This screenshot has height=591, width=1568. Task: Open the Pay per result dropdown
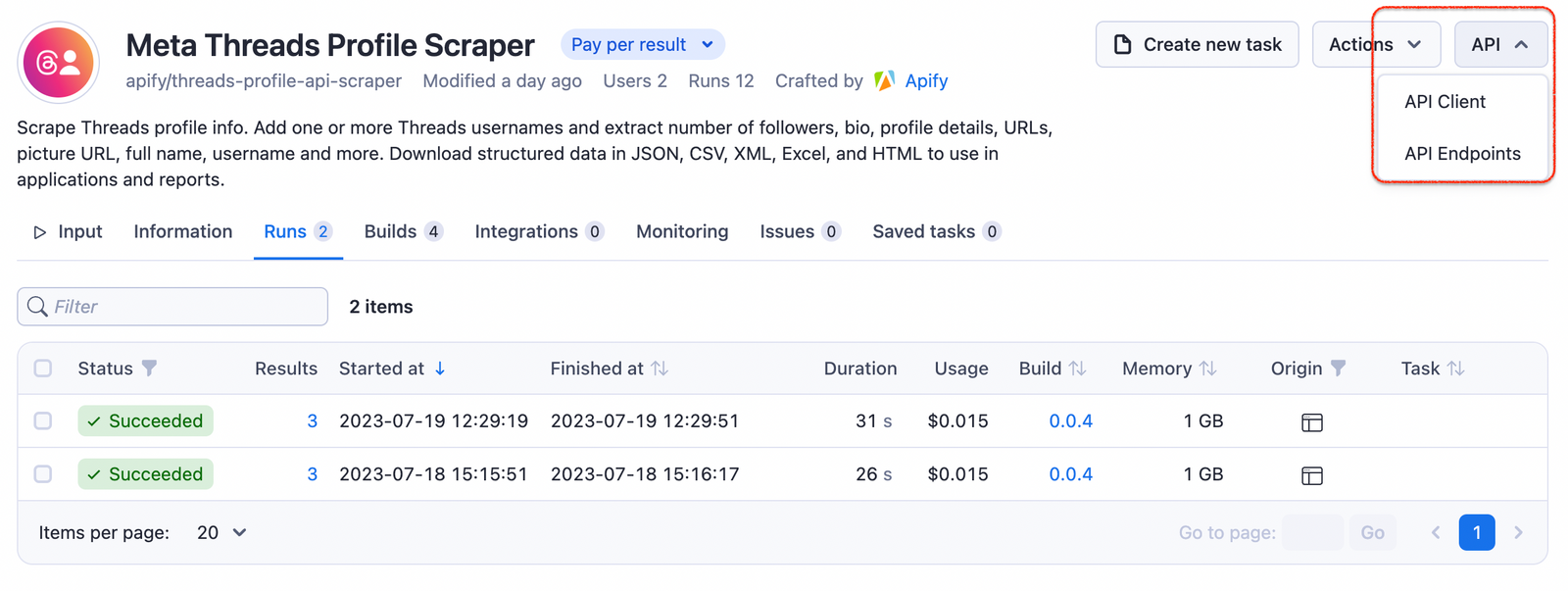coord(642,44)
